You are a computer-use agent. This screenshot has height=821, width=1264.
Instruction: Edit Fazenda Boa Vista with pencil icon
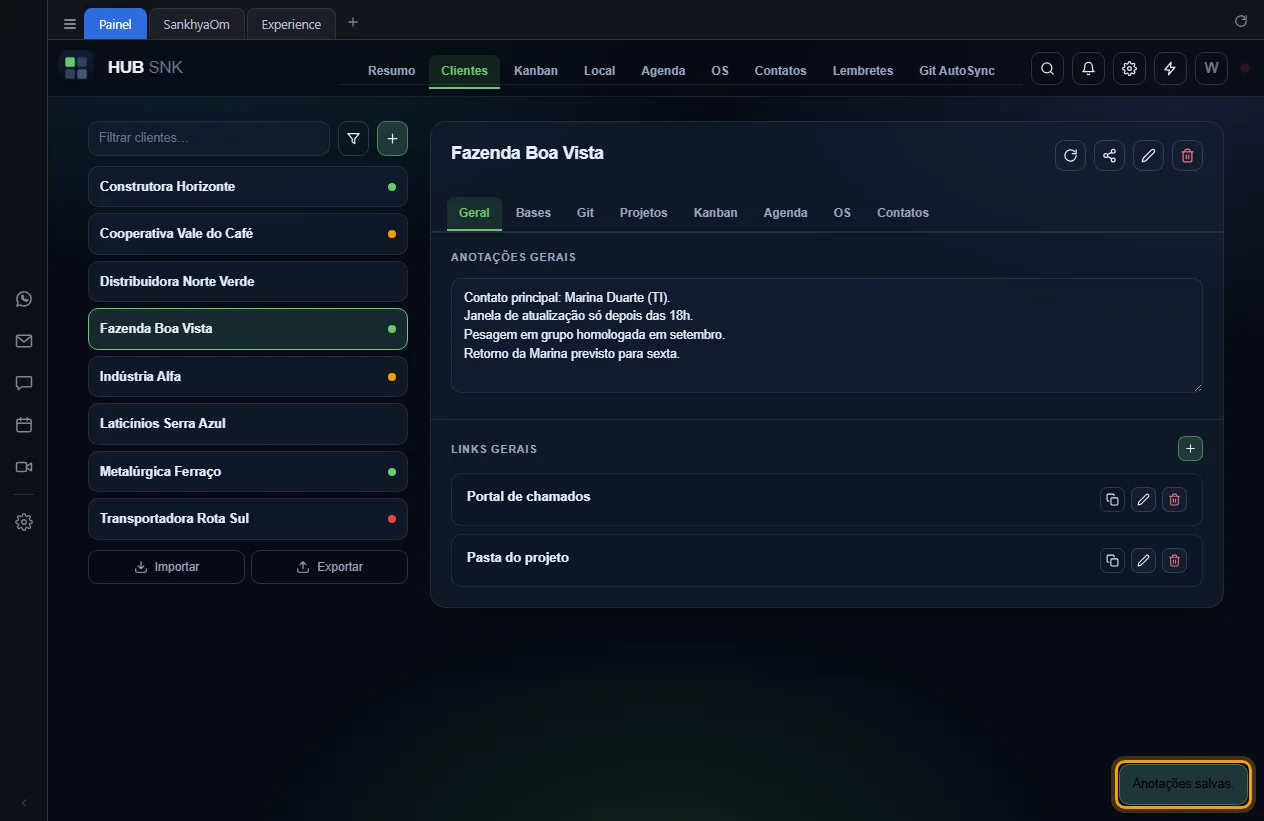[x=1148, y=155]
